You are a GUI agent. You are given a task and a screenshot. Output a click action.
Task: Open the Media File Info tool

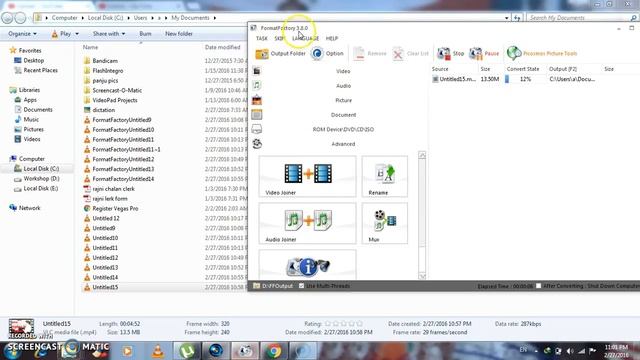(307, 265)
